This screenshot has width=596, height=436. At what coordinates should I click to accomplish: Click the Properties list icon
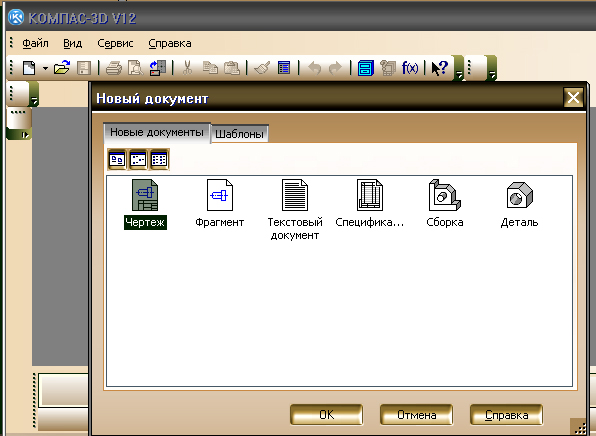click(284, 68)
